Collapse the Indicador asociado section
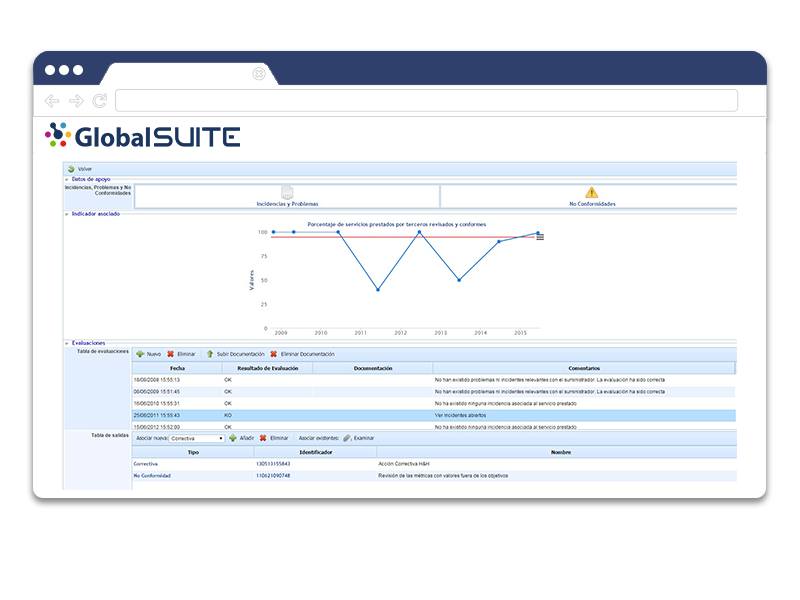Viewport: 800px width, 600px height. (67, 213)
